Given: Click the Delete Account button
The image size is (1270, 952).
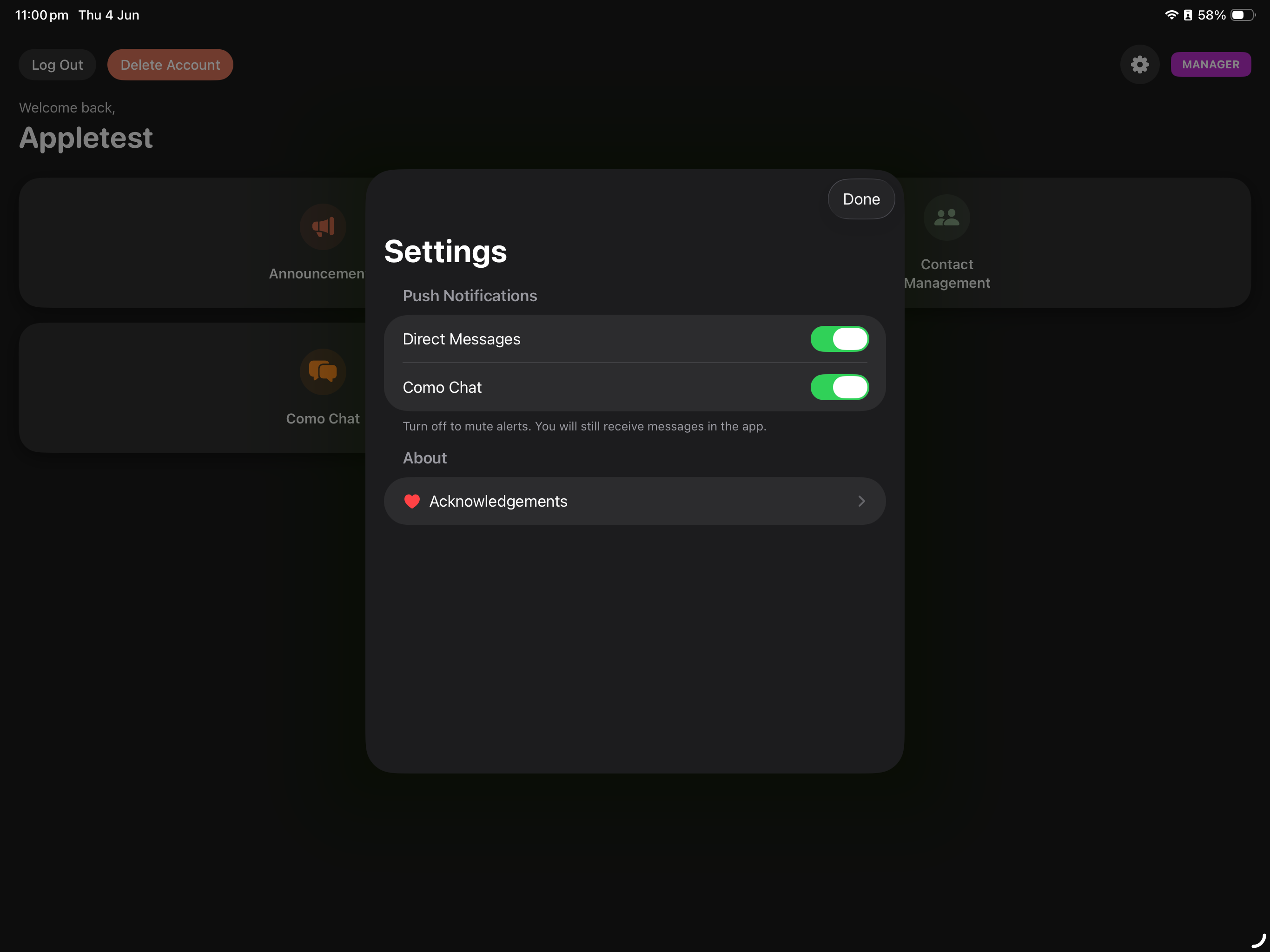Looking at the screenshot, I should point(170,64).
